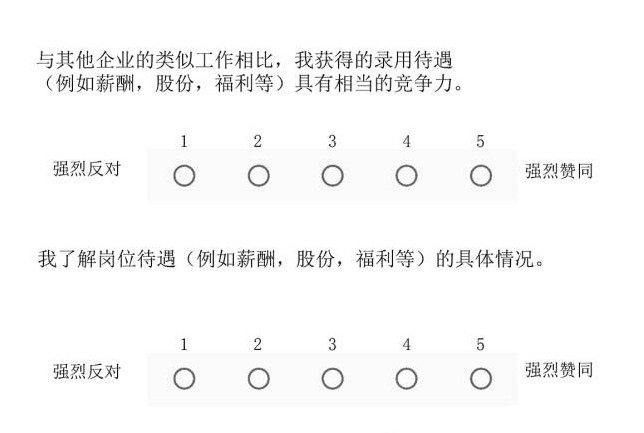
Task: Select radio 1 for the 具体情况 question
Action: pos(184,379)
